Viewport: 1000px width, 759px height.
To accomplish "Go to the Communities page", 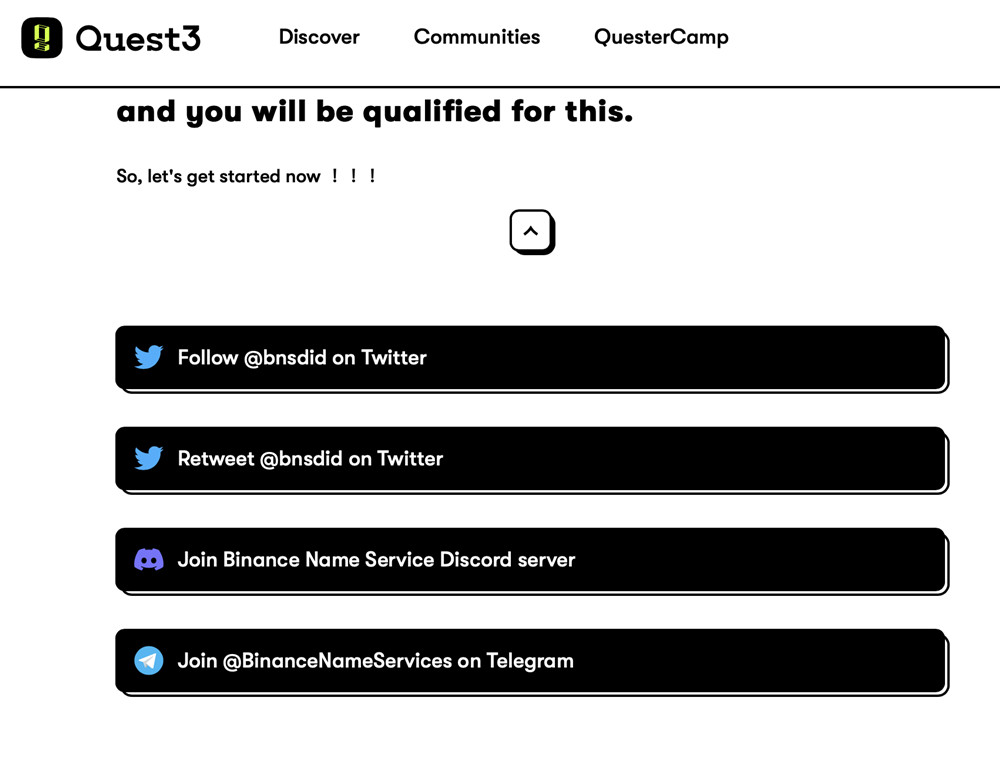I will (476, 37).
